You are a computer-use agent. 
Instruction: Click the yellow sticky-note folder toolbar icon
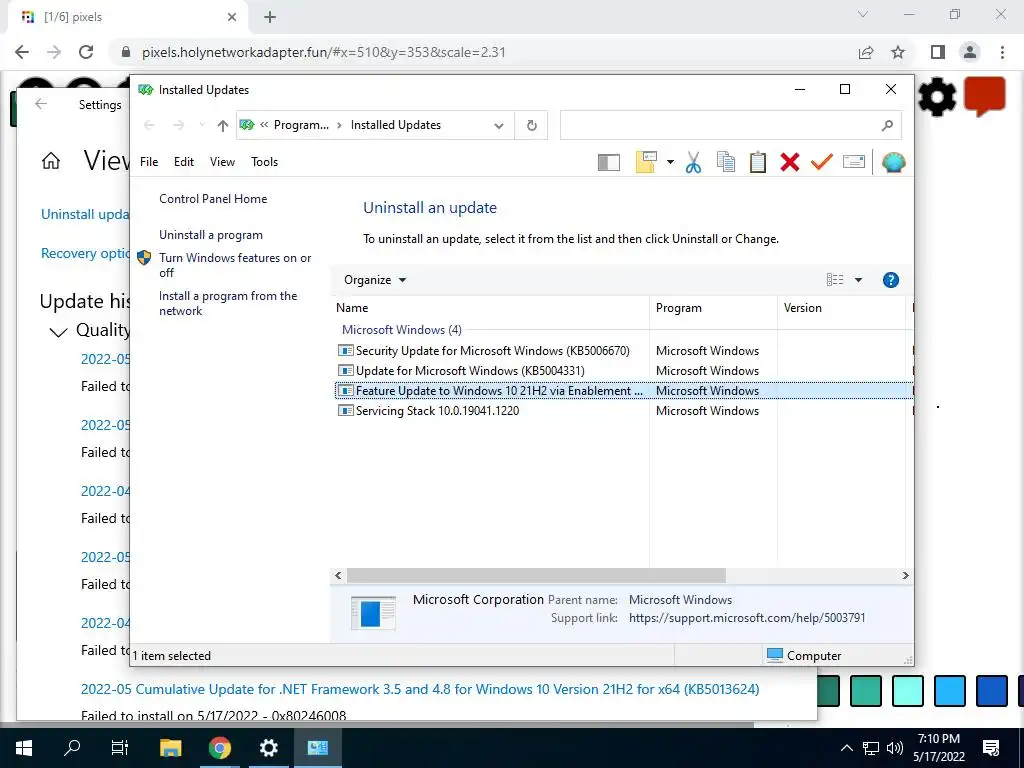(646, 162)
